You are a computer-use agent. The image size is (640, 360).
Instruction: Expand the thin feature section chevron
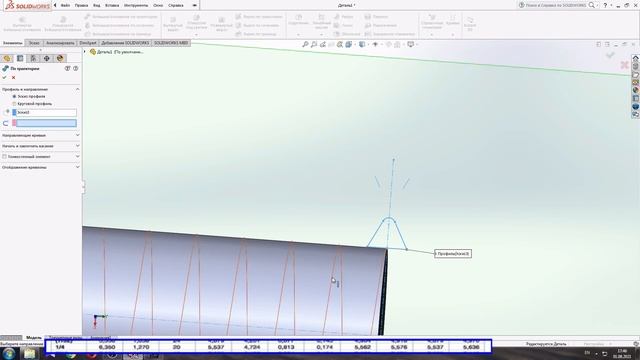[x=78, y=156]
